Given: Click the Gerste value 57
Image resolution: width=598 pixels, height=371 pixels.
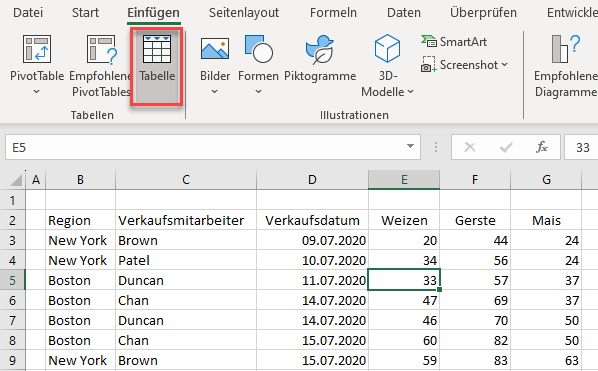Looking at the screenshot, I should (x=475, y=280).
